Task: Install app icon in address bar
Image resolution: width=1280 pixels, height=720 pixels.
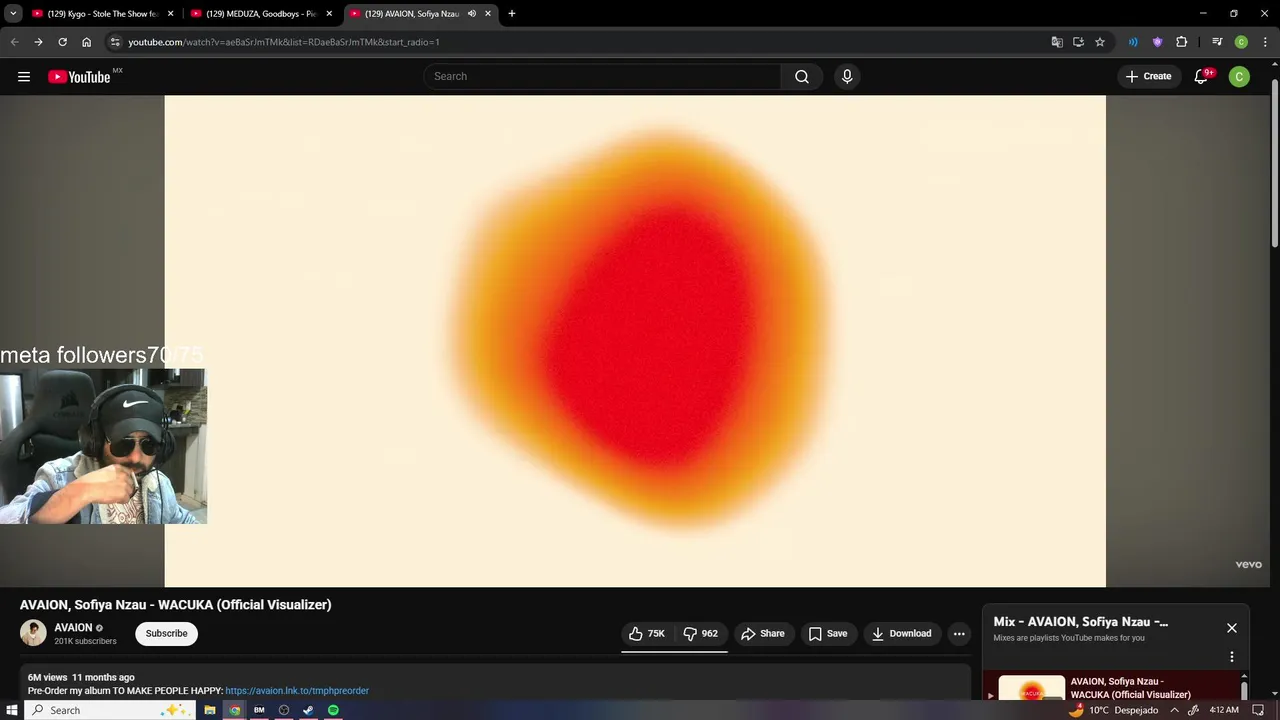Action: (1078, 42)
